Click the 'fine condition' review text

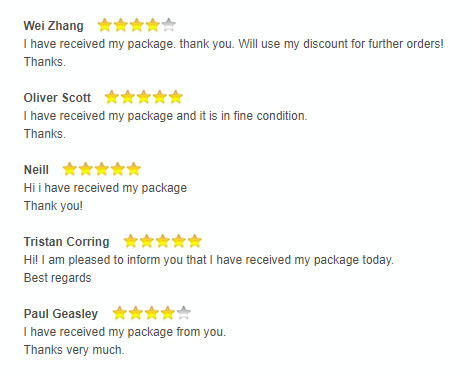165,116
